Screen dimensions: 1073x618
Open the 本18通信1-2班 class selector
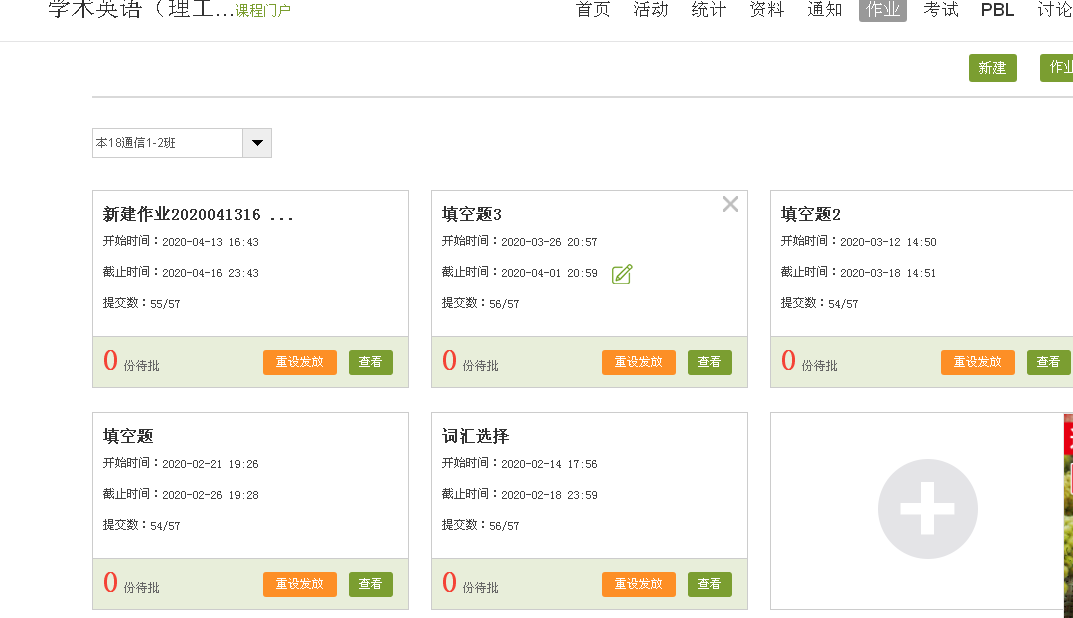[168, 143]
